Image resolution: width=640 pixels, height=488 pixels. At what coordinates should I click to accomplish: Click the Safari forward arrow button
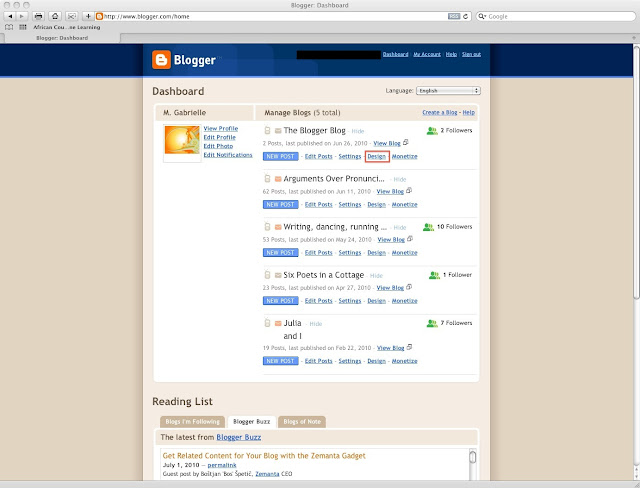point(22,16)
